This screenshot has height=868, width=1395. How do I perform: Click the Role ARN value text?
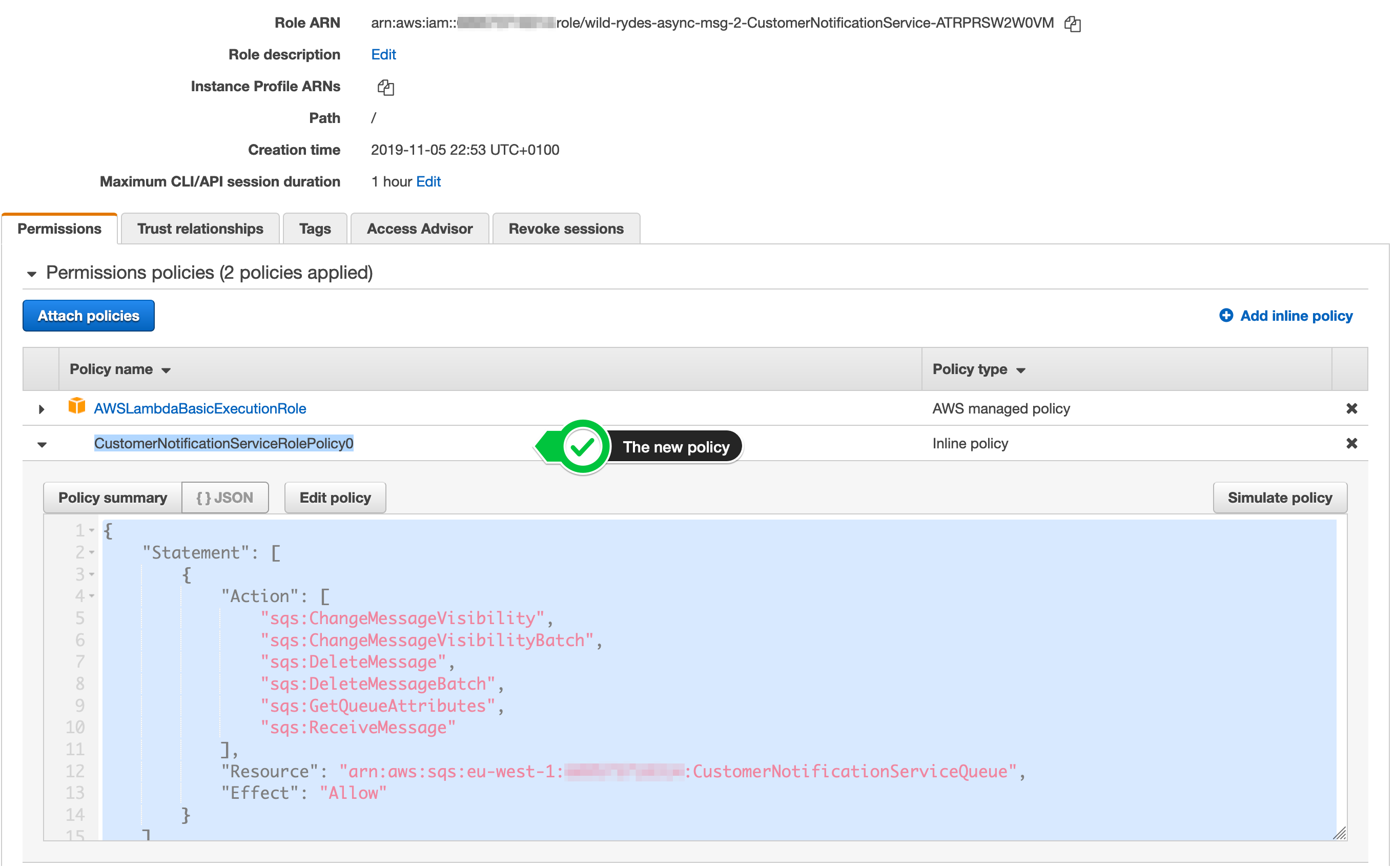[x=713, y=23]
